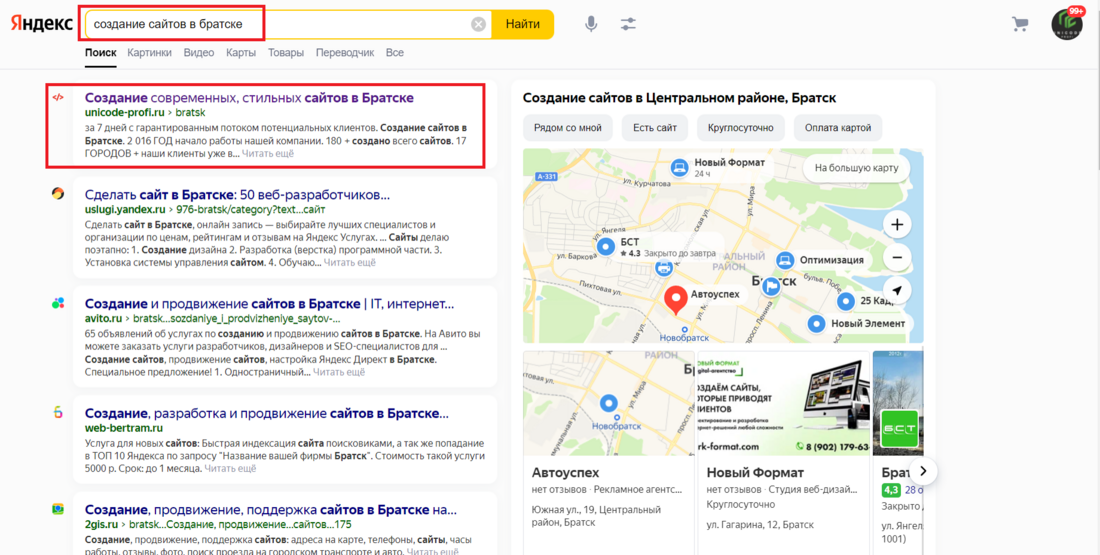Screen dimensions: 1100x555
Task: Click the web-bertram.ru result favicon
Action: 58,413
